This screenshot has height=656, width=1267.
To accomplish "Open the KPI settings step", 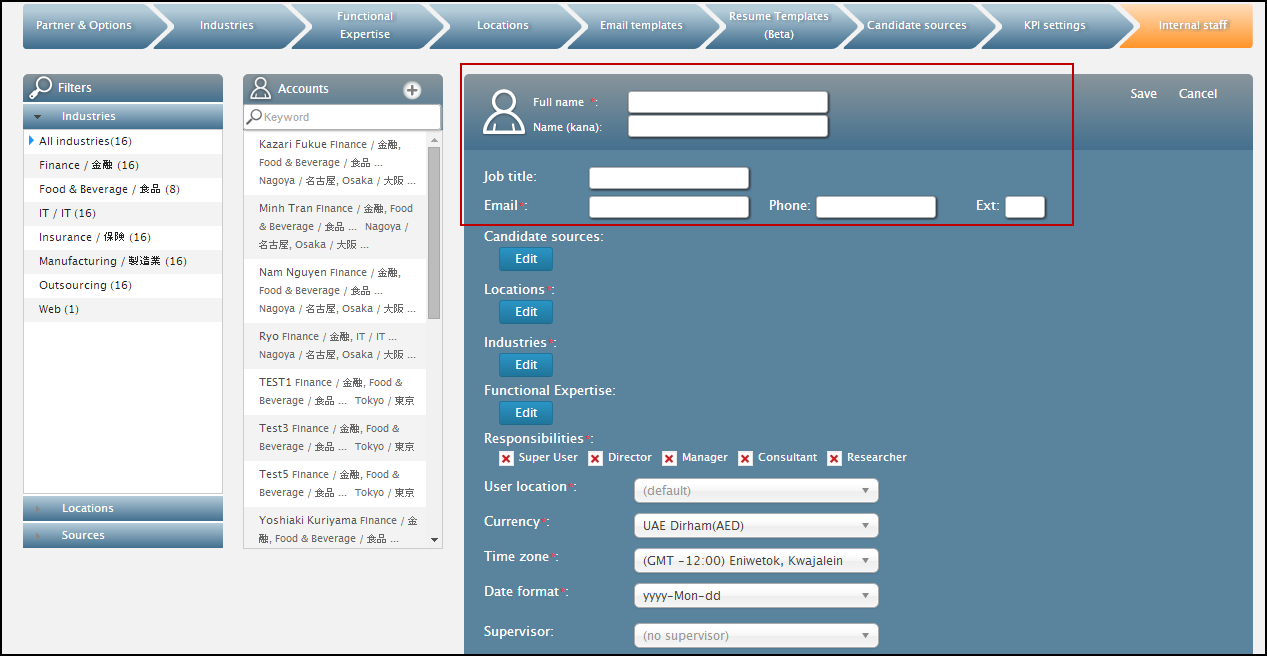I will pos(1055,25).
